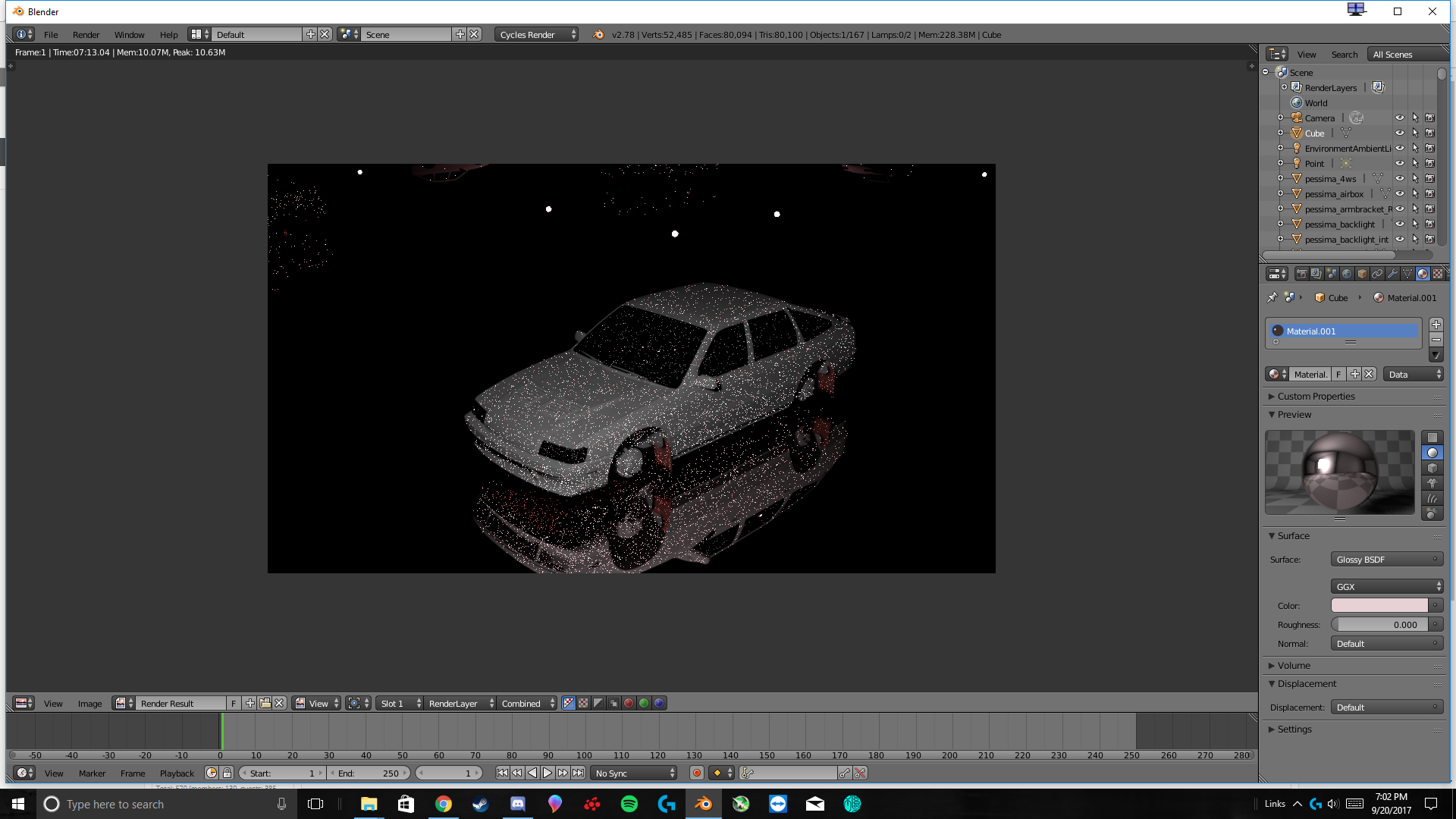1456x819 pixels.
Task: Expand the Custom Properties panel
Action: point(1316,397)
